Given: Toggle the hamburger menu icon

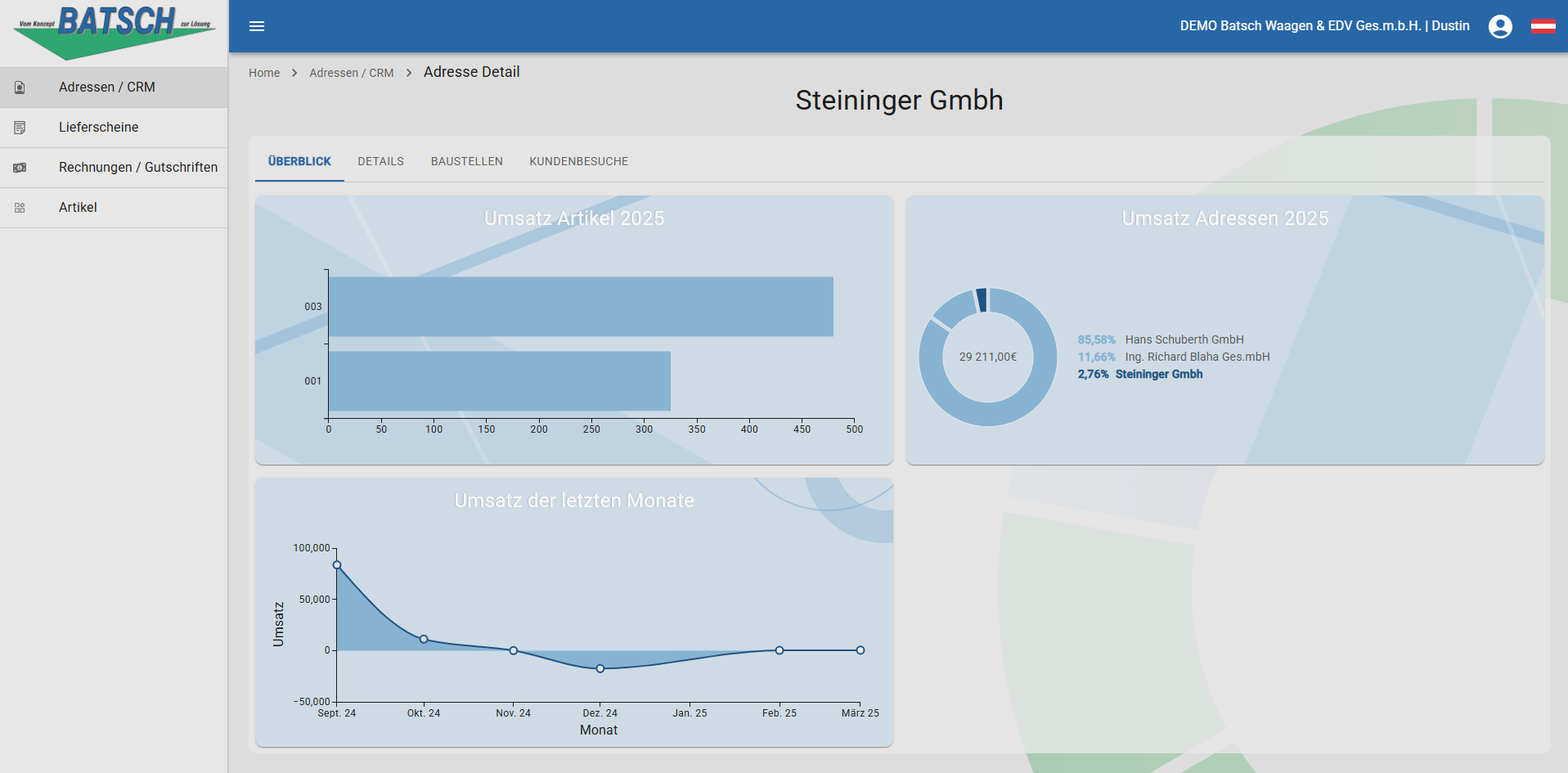Looking at the screenshot, I should (257, 26).
